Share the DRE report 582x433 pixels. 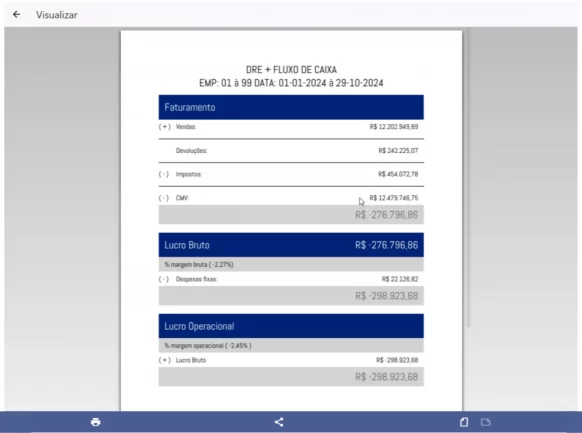[x=279, y=422]
